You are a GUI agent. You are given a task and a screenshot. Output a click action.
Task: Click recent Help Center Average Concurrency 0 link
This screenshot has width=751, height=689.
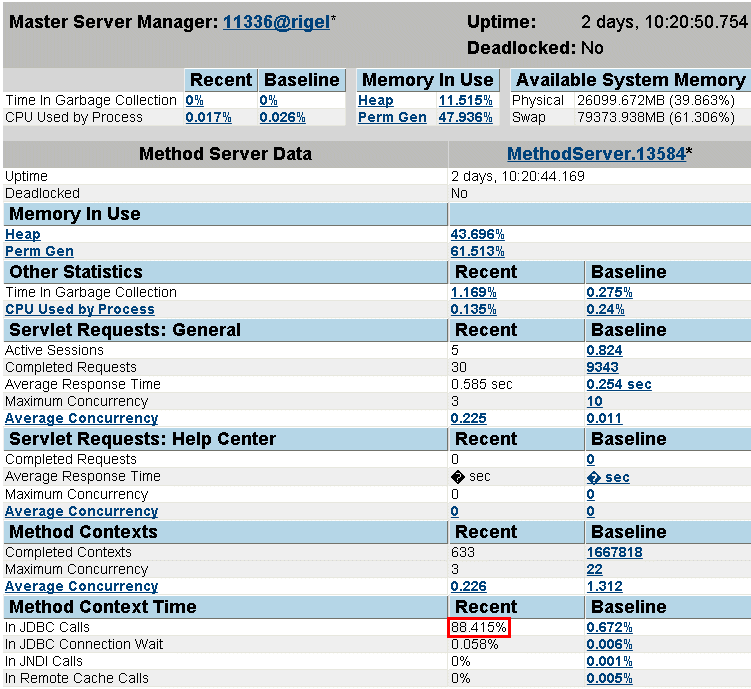455,511
